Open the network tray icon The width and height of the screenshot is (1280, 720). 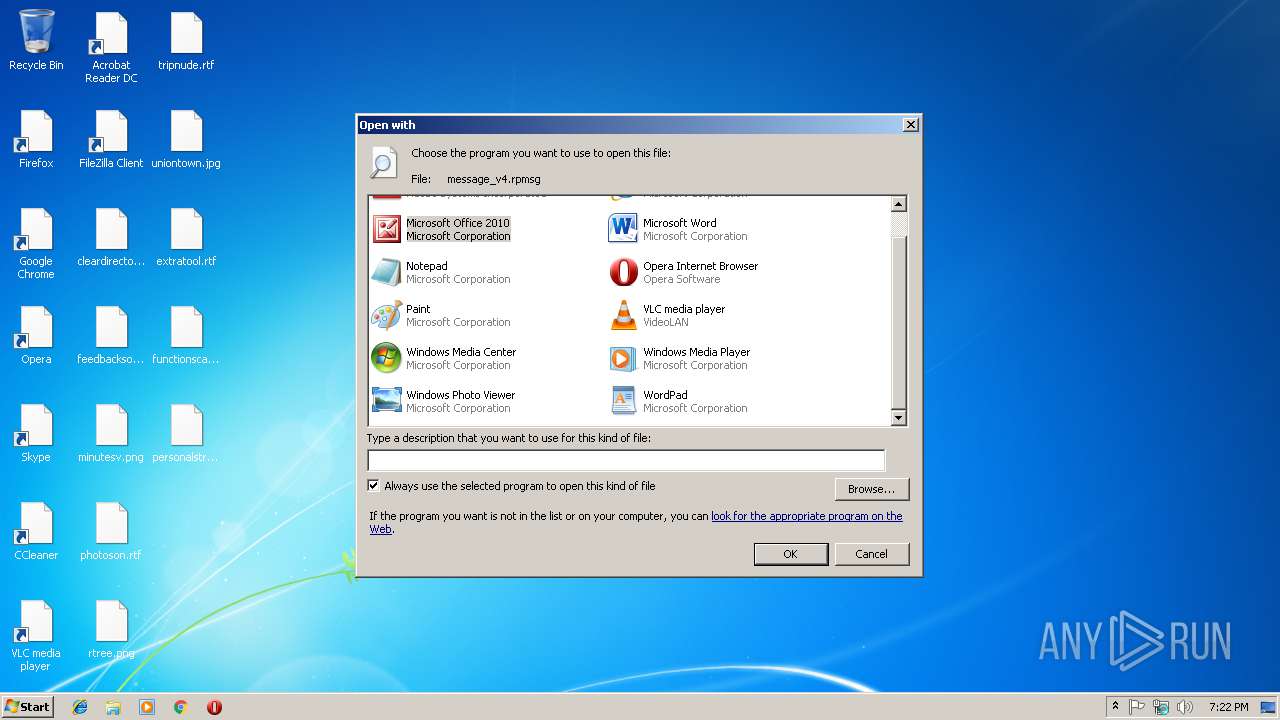[x=1161, y=707]
